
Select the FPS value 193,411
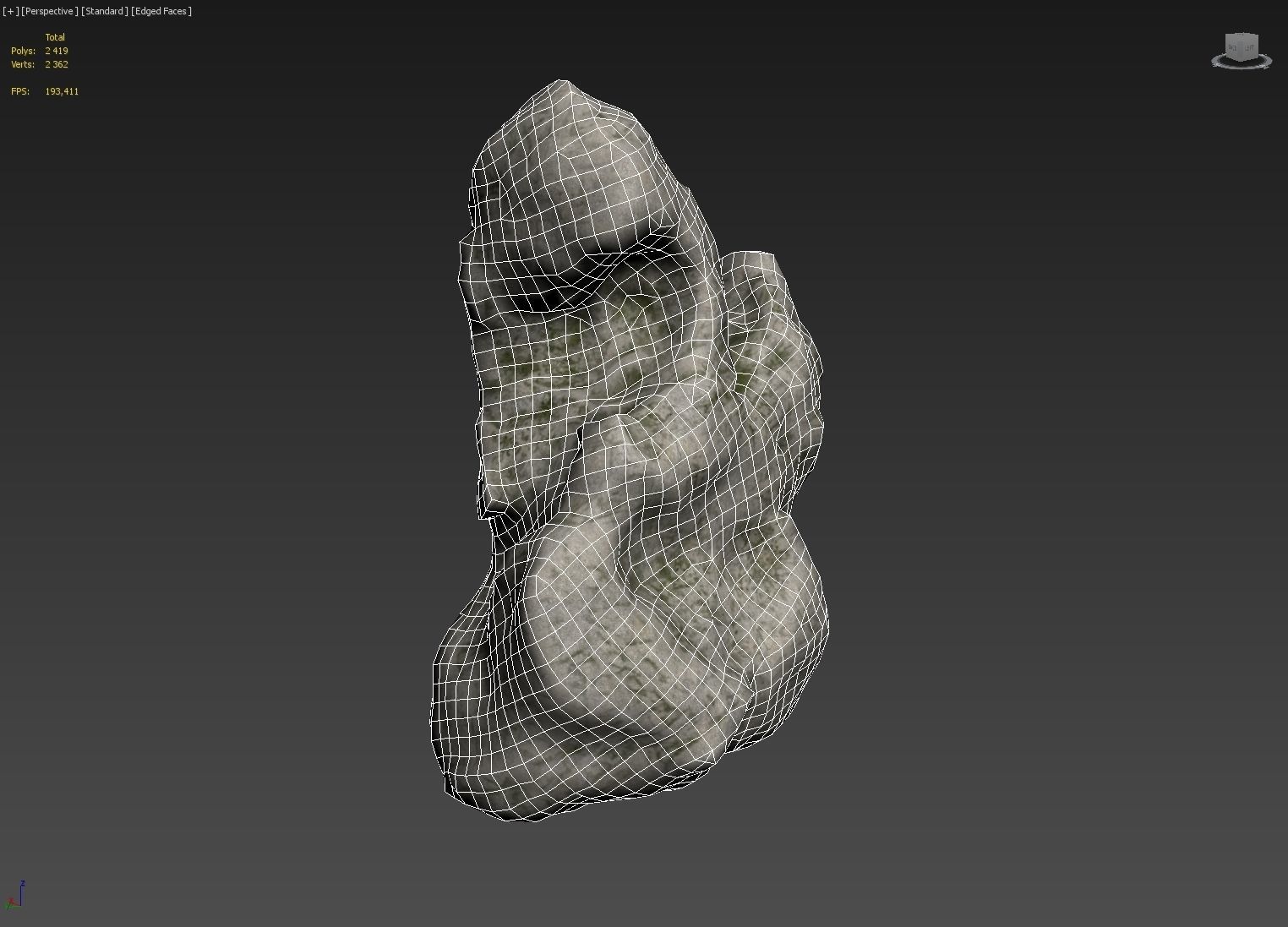[x=62, y=91]
